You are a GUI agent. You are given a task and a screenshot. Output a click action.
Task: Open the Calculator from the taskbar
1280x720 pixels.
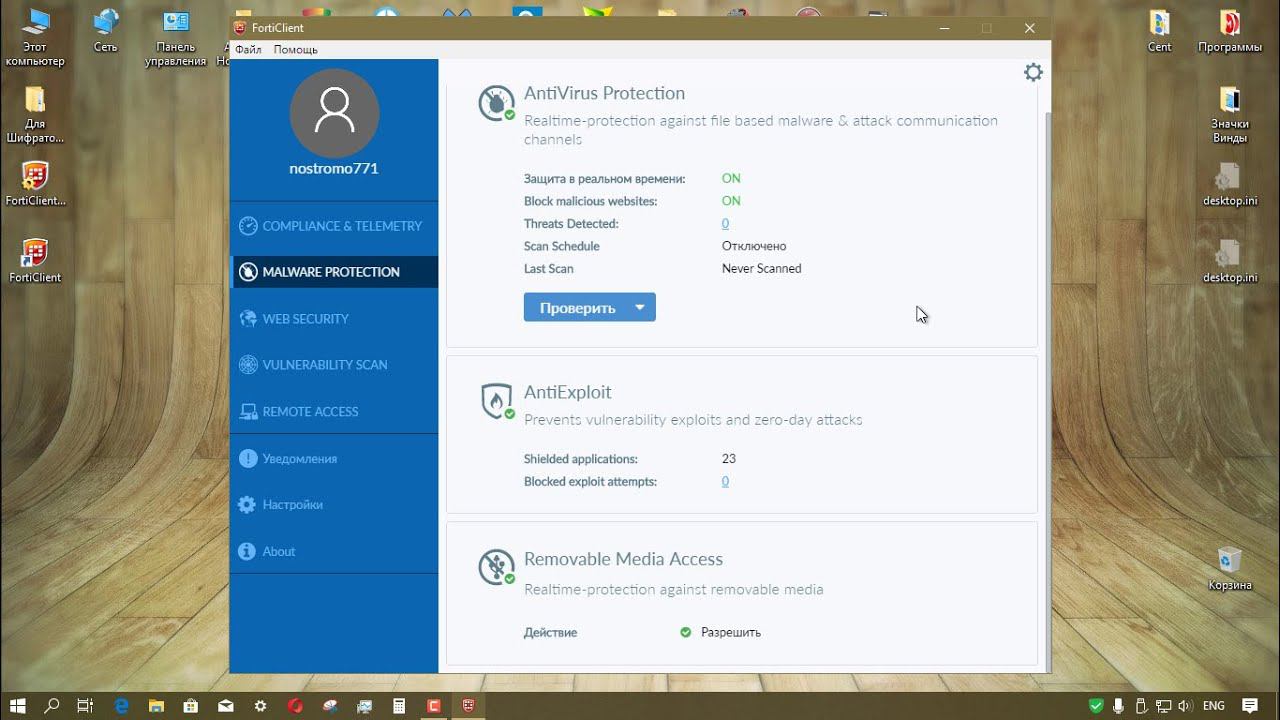click(x=400, y=705)
